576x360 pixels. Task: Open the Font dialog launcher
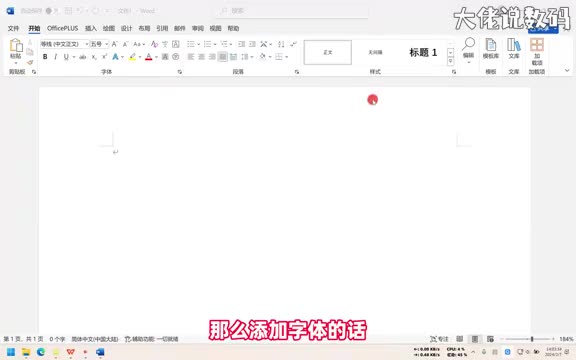pos(180,72)
